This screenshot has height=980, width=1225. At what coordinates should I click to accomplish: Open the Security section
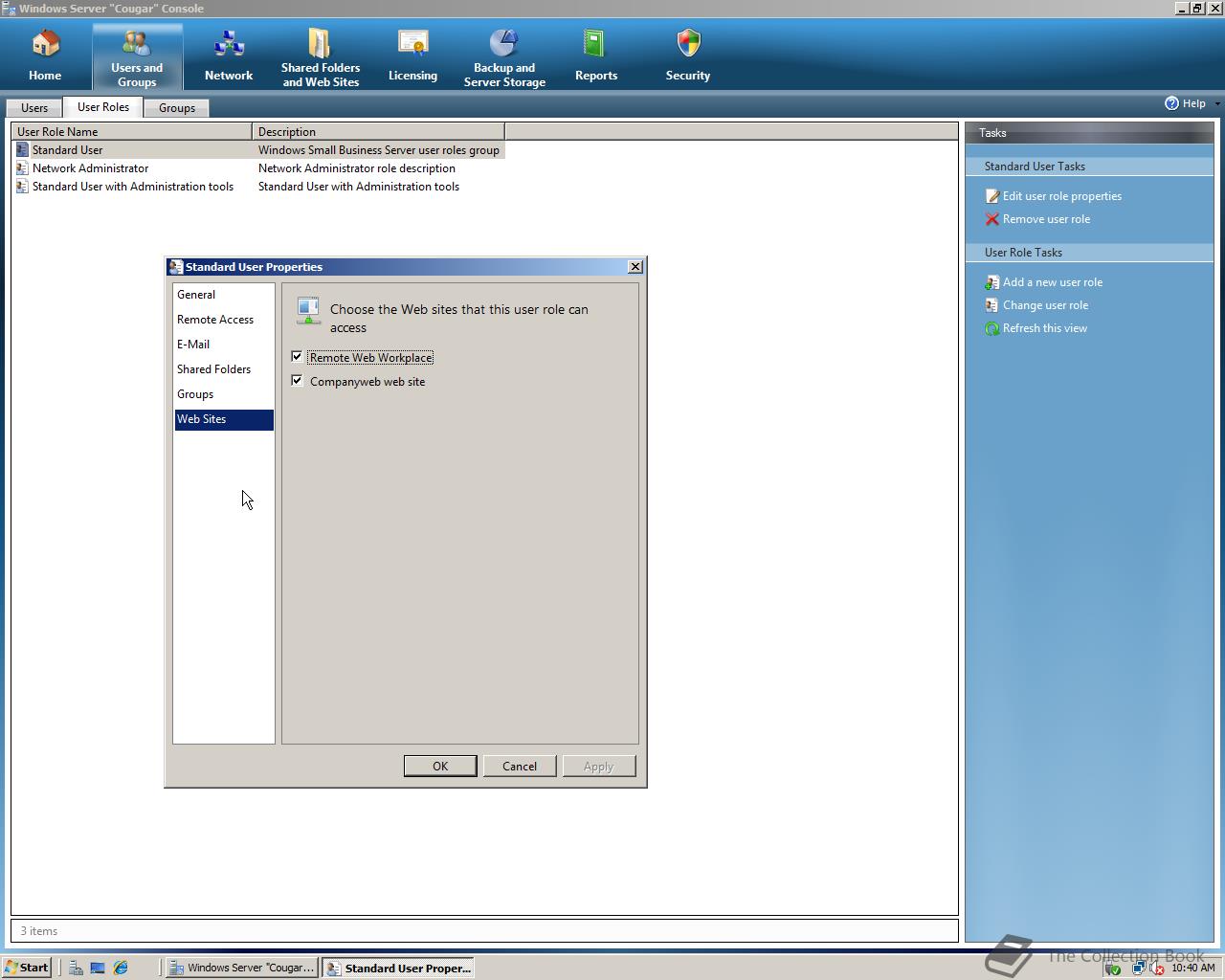coord(688,56)
